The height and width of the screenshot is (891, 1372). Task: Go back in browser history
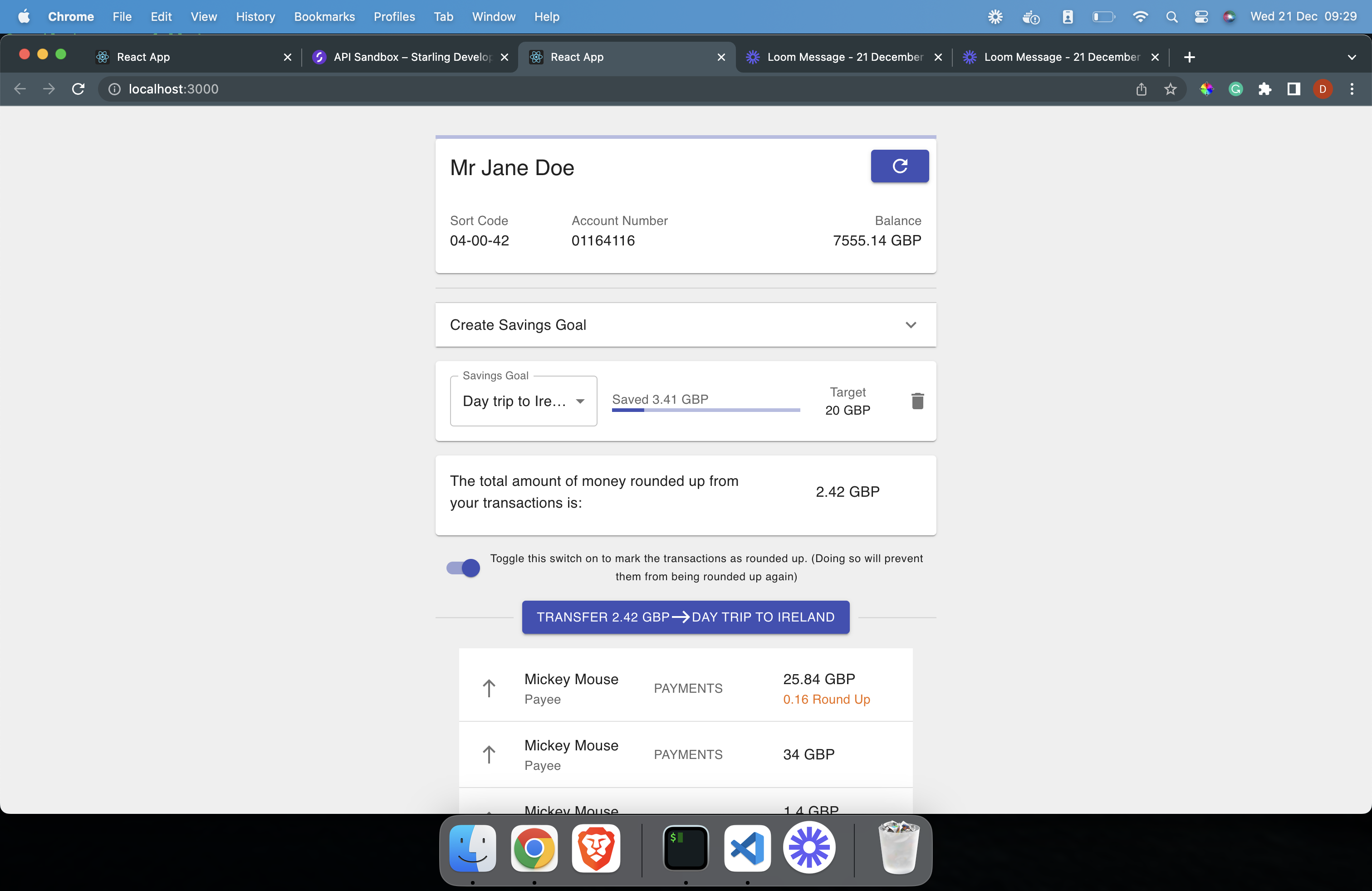coord(20,89)
